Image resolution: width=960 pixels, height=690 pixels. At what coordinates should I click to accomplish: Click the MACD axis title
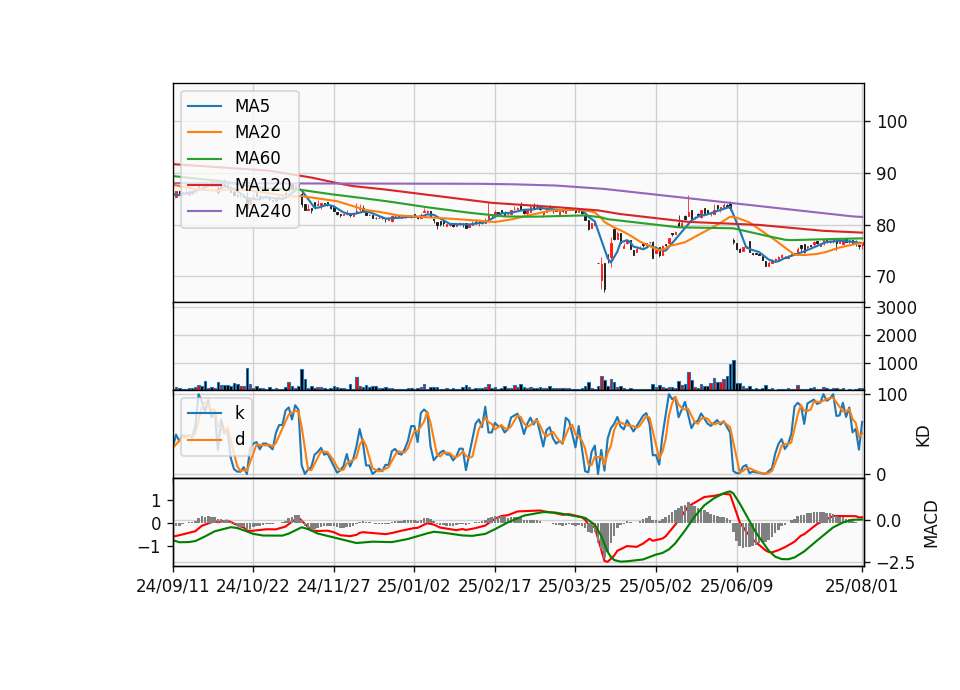point(931,524)
